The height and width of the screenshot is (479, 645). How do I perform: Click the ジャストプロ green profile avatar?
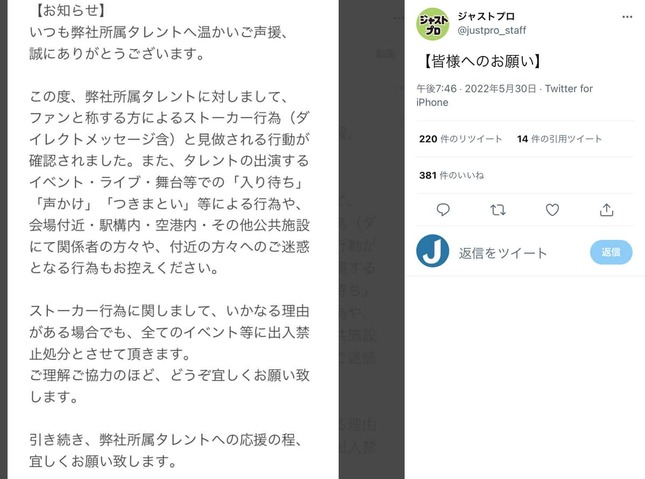(x=432, y=24)
